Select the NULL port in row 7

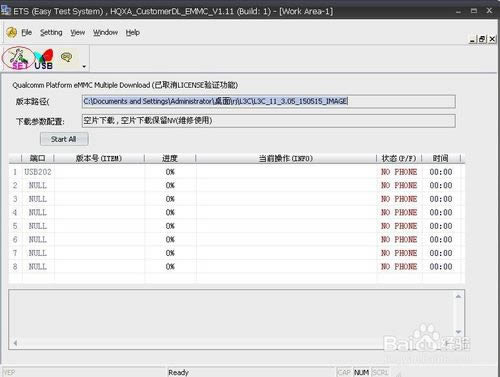38,253
